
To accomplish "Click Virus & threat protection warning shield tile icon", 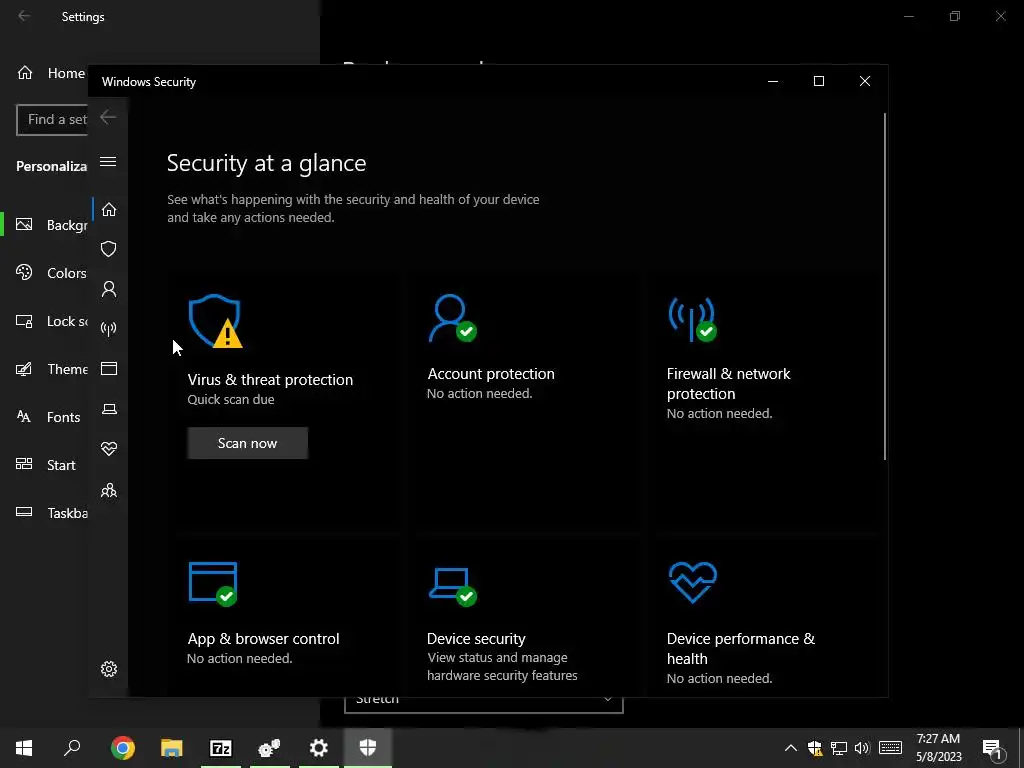I will pos(215,321).
